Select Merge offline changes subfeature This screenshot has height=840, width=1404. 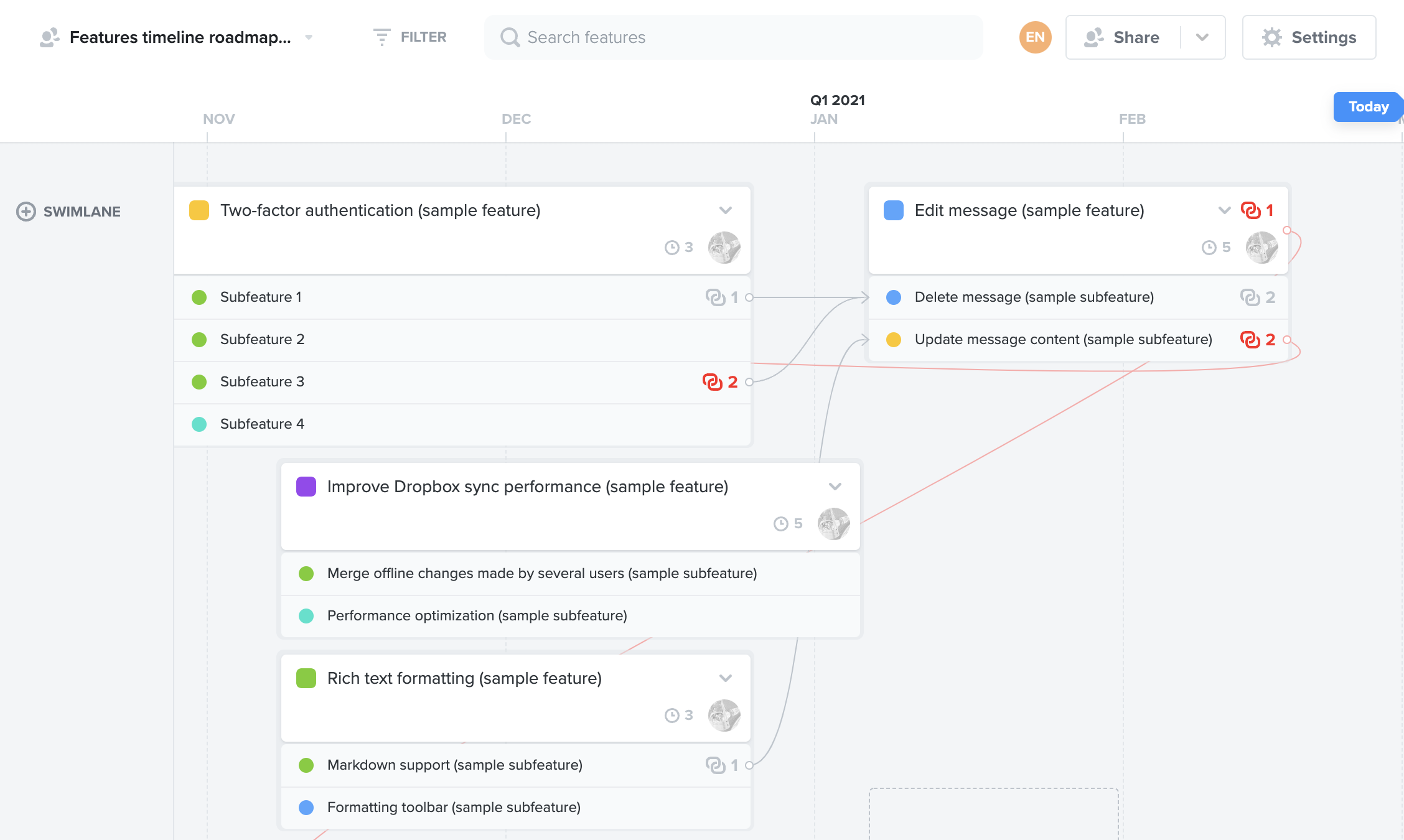571,574
